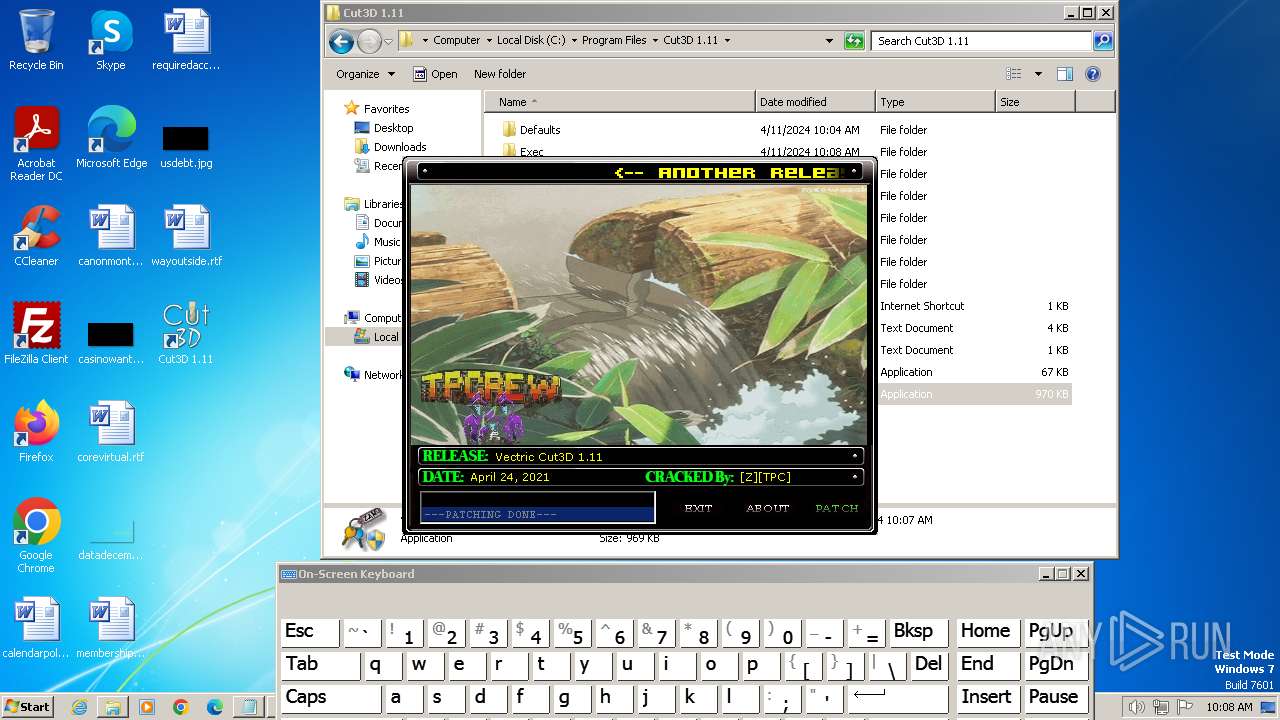Open the address bar history dropdown
The width and height of the screenshot is (1280, 720).
(829, 41)
